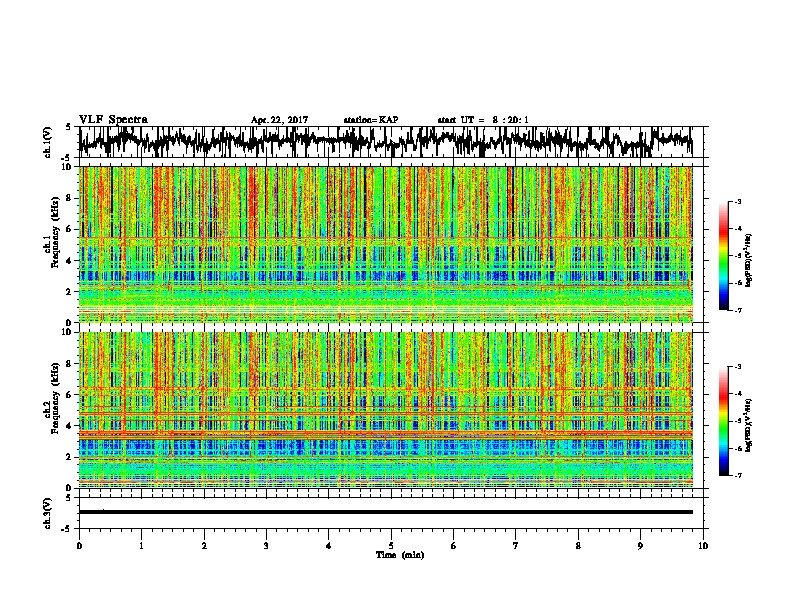Click the time axis tick label '3'
Screen dimensions: 792x612
(266, 546)
